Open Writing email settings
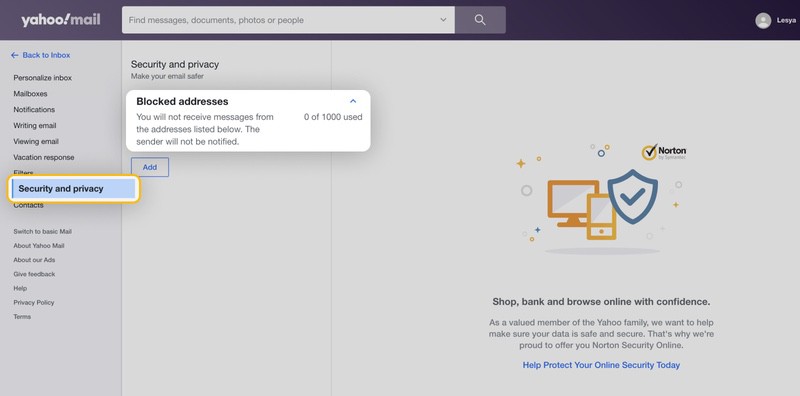The image size is (800, 396). pyautogui.click(x=35, y=126)
